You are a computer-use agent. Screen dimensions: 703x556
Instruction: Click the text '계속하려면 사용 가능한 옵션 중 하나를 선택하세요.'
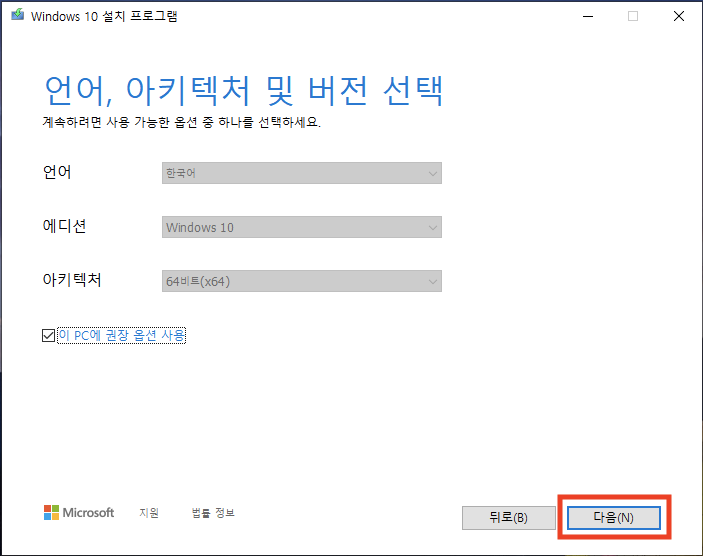[x=182, y=122]
